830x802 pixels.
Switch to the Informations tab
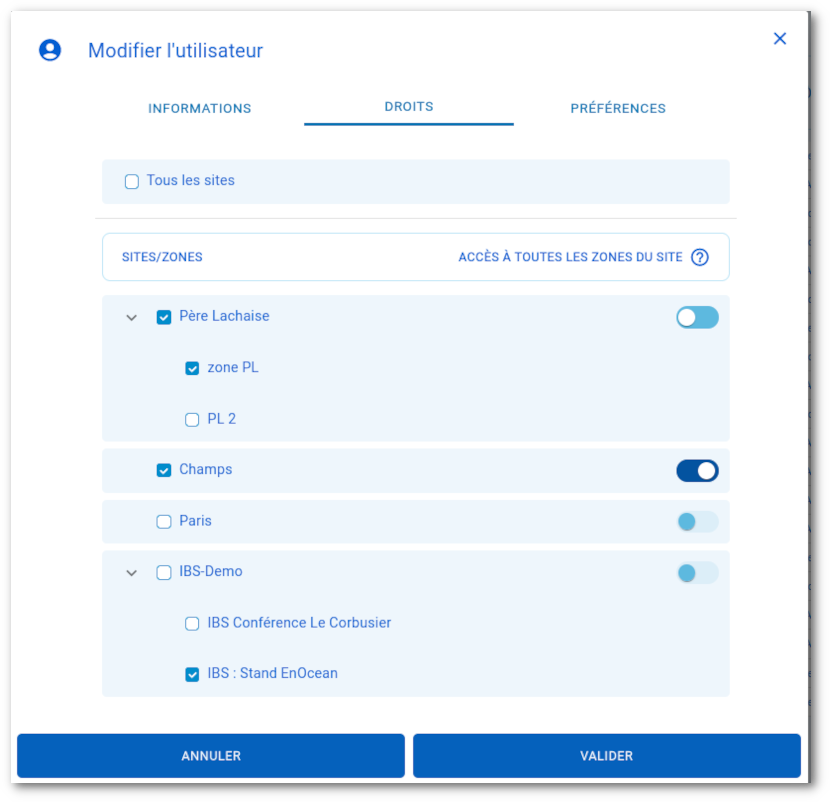[x=200, y=108]
